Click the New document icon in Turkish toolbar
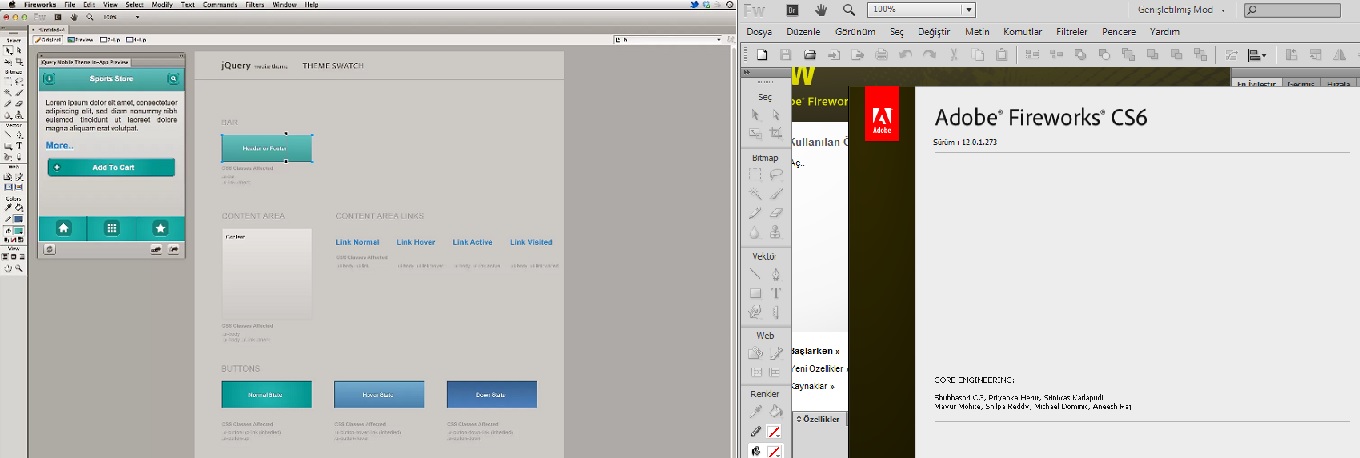The height and width of the screenshot is (458, 1360). pos(760,54)
